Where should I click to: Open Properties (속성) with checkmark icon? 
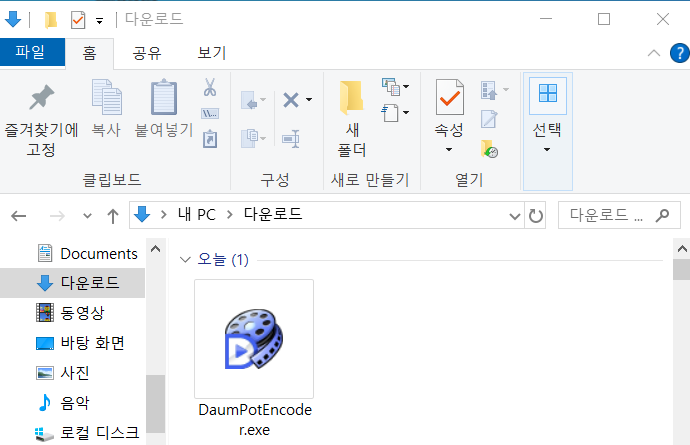click(x=449, y=97)
